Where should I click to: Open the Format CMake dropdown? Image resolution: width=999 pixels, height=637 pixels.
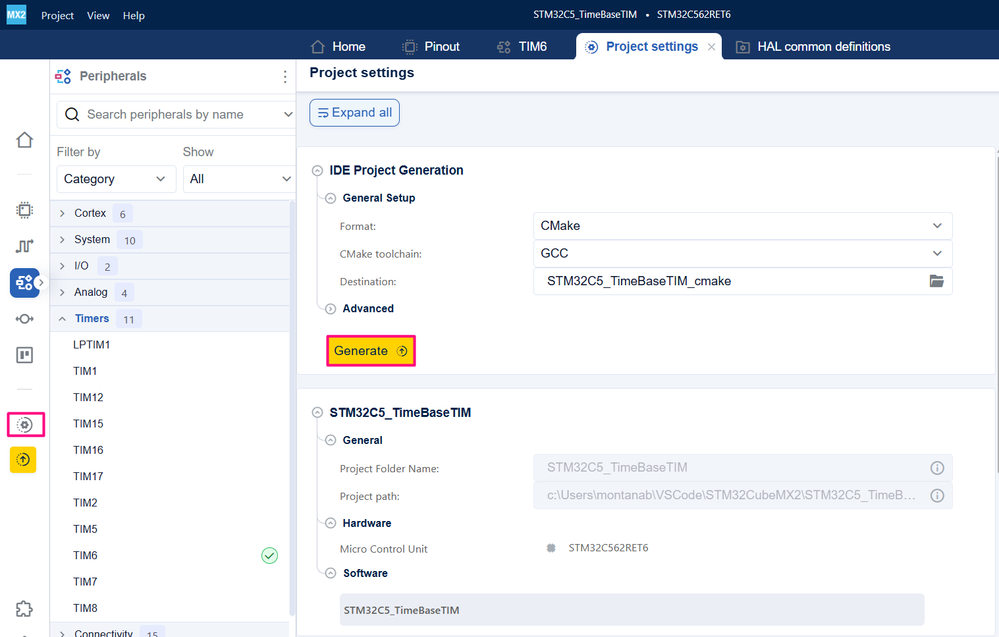pos(742,225)
